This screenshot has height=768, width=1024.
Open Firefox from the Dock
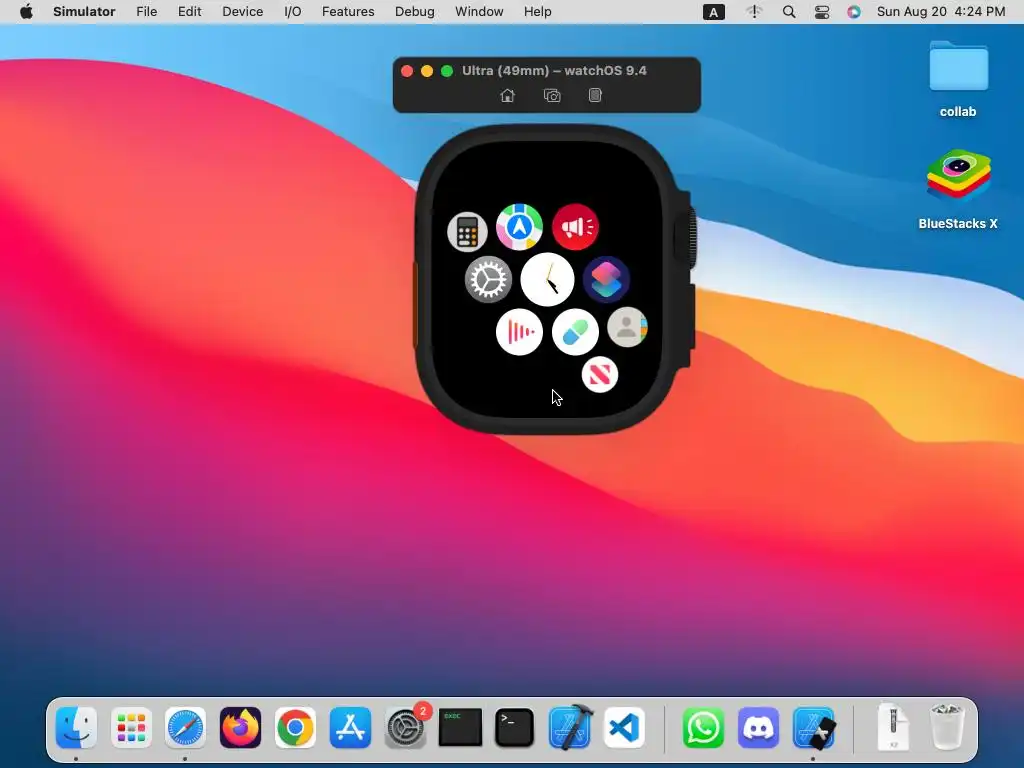point(240,728)
